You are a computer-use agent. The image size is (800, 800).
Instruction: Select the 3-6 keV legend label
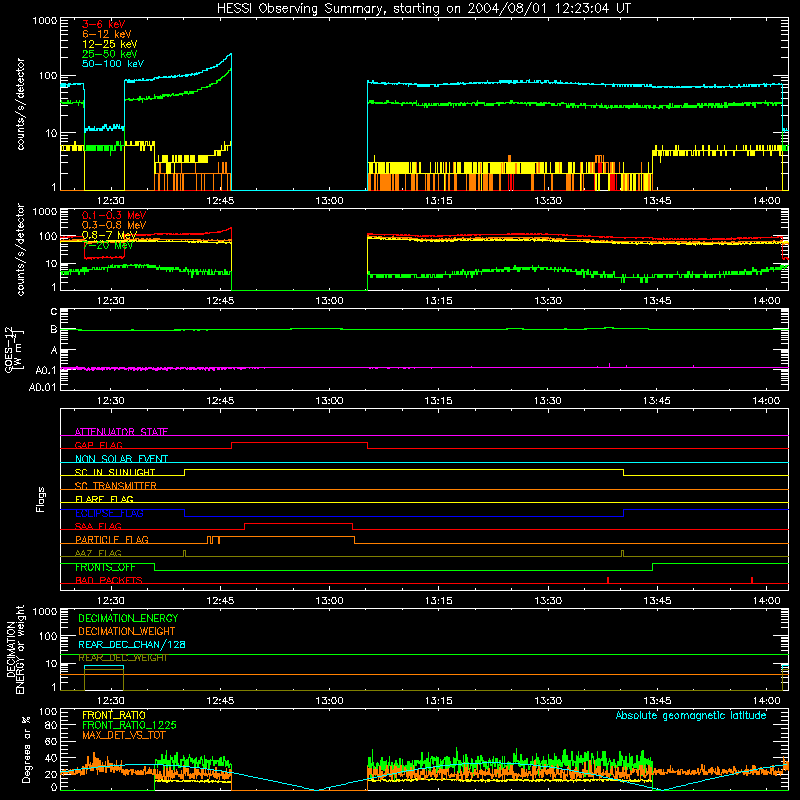(103, 24)
